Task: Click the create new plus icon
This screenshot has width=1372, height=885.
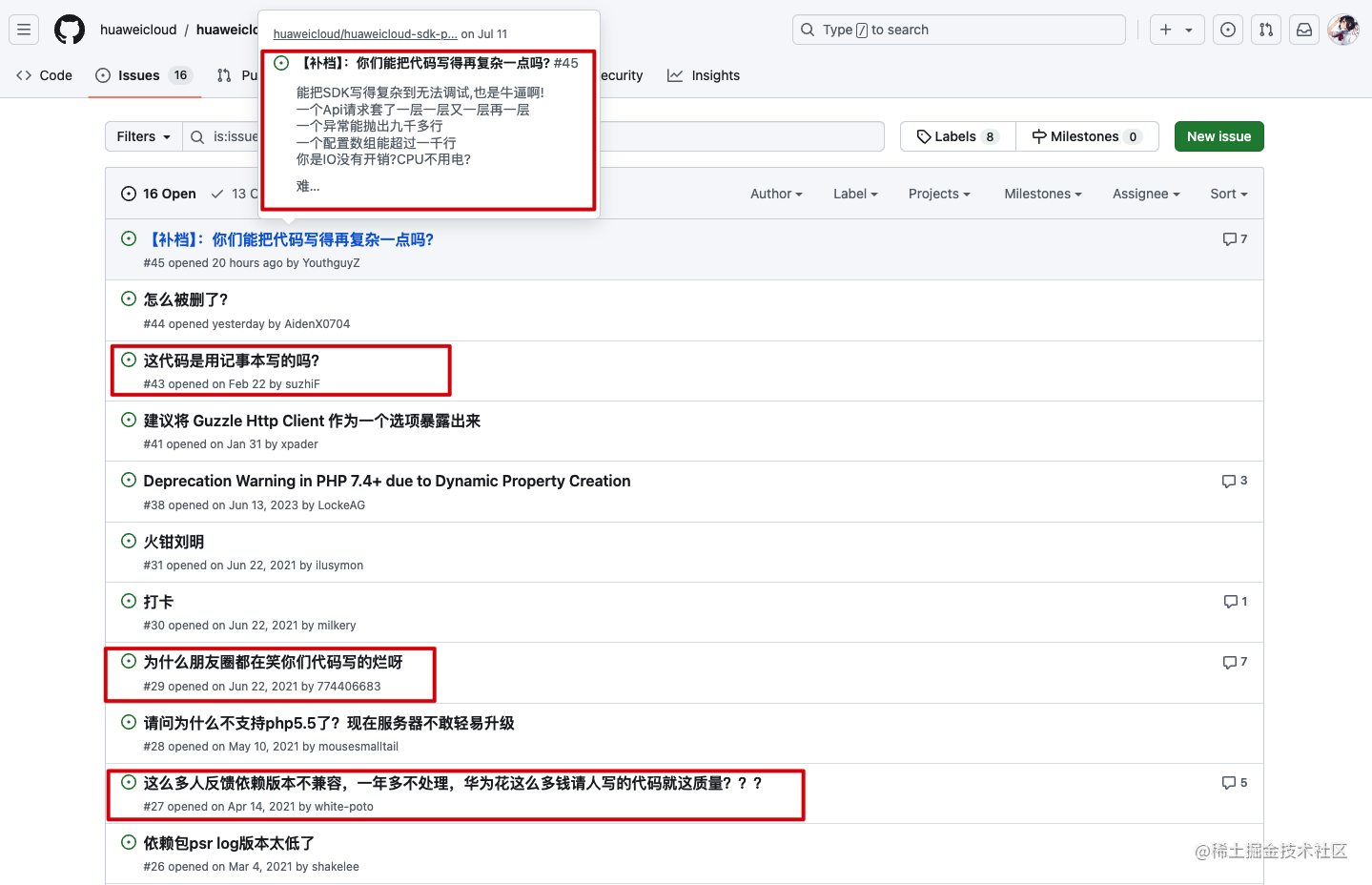Action: click(1165, 30)
